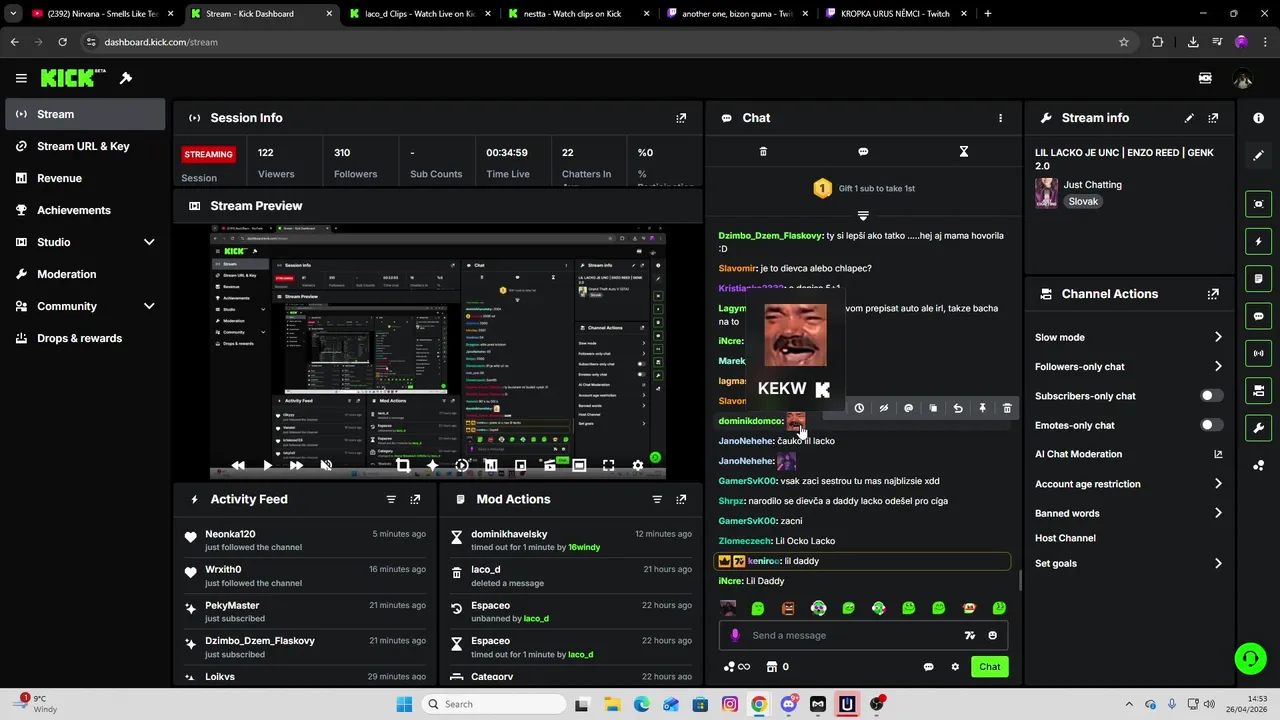Open OBS Studio from the taskbar
The height and width of the screenshot is (720, 1280).
pyautogui.click(x=876, y=704)
